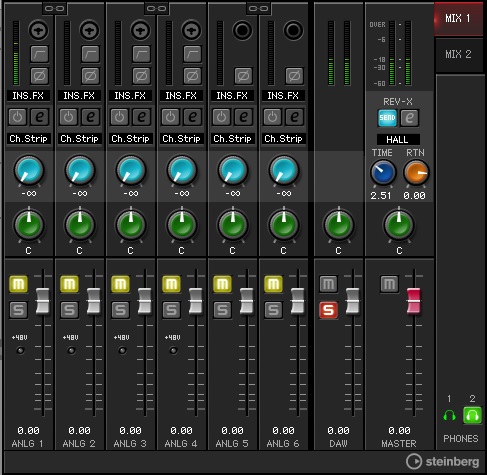Click the DAW channel fader handle
This screenshot has height=475, width=487.
click(x=353, y=301)
